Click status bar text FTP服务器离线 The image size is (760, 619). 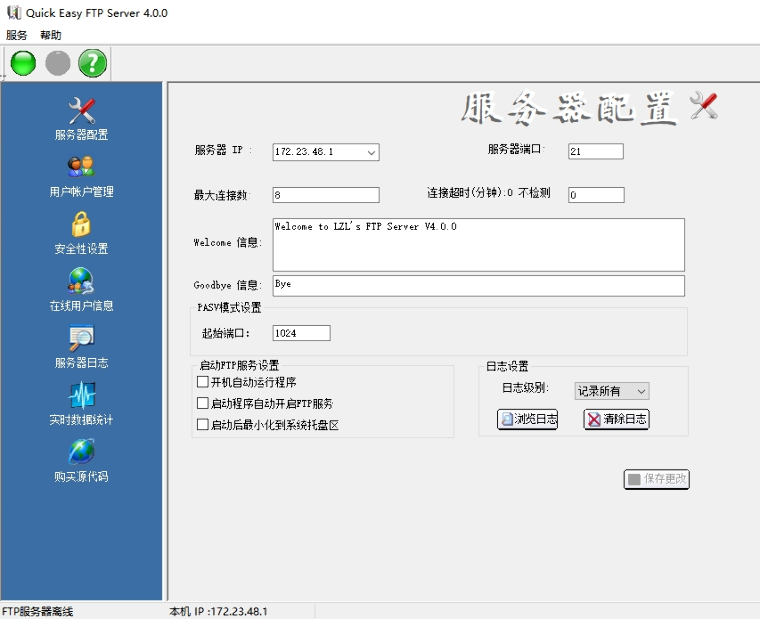coord(37,612)
